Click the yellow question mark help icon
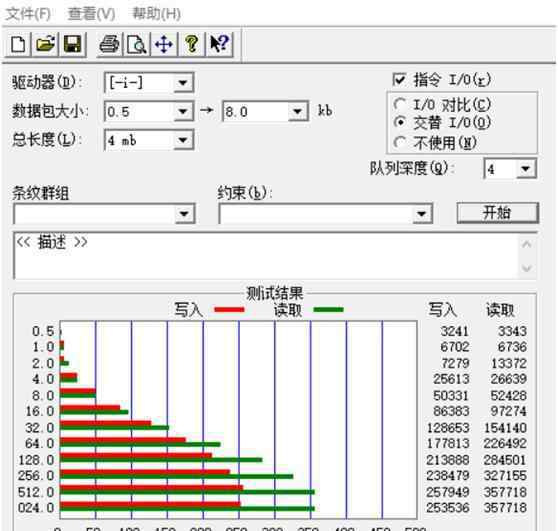The height and width of the screenshot is (531, 558). point(191,44)
